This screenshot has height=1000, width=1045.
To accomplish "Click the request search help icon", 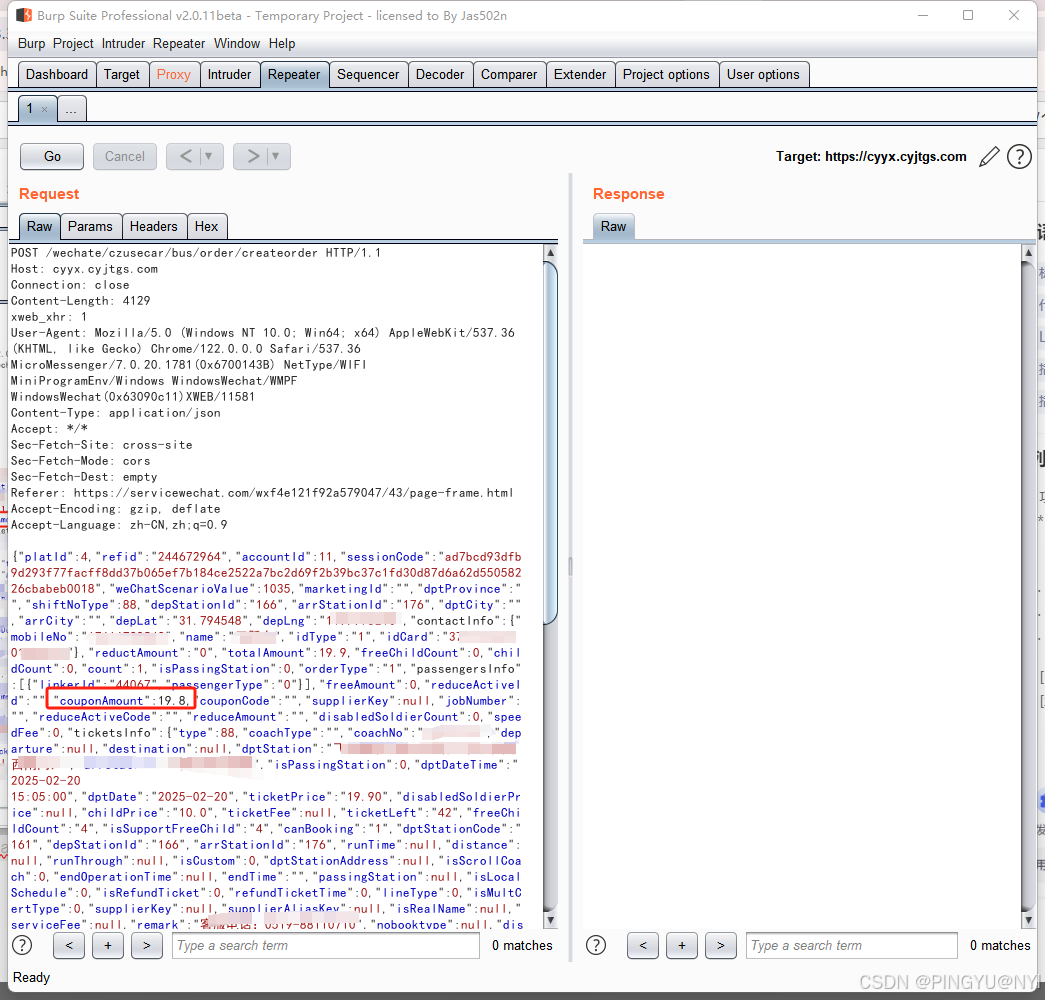I will point(22,945).
